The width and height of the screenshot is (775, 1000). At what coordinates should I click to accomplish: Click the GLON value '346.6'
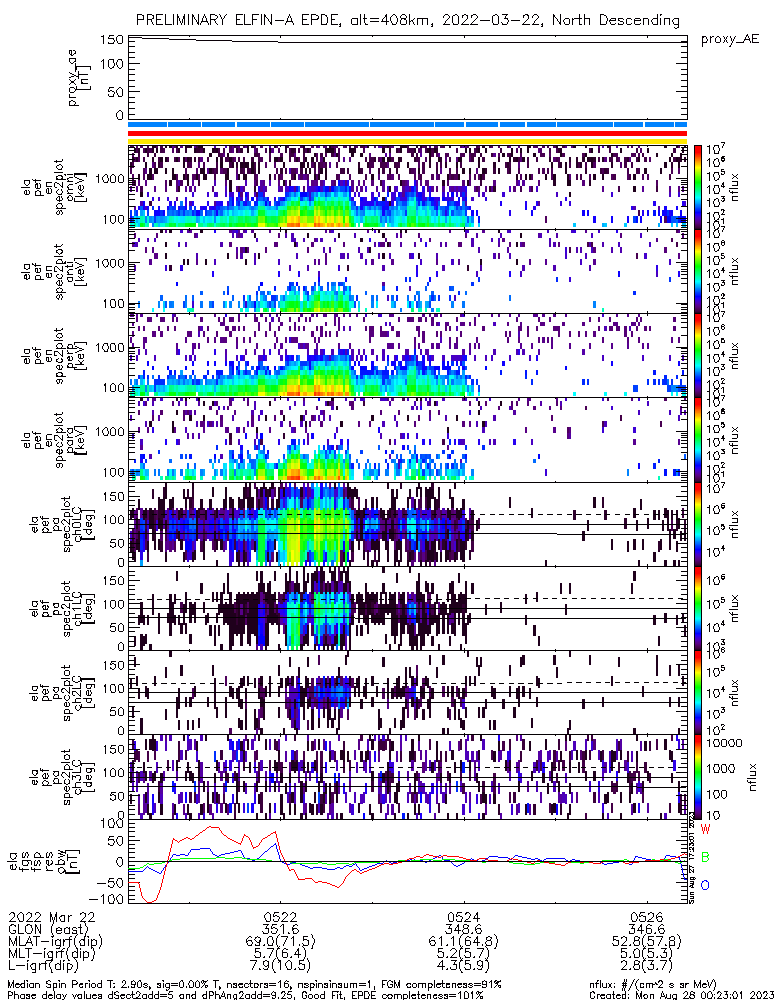coord(646,929)
